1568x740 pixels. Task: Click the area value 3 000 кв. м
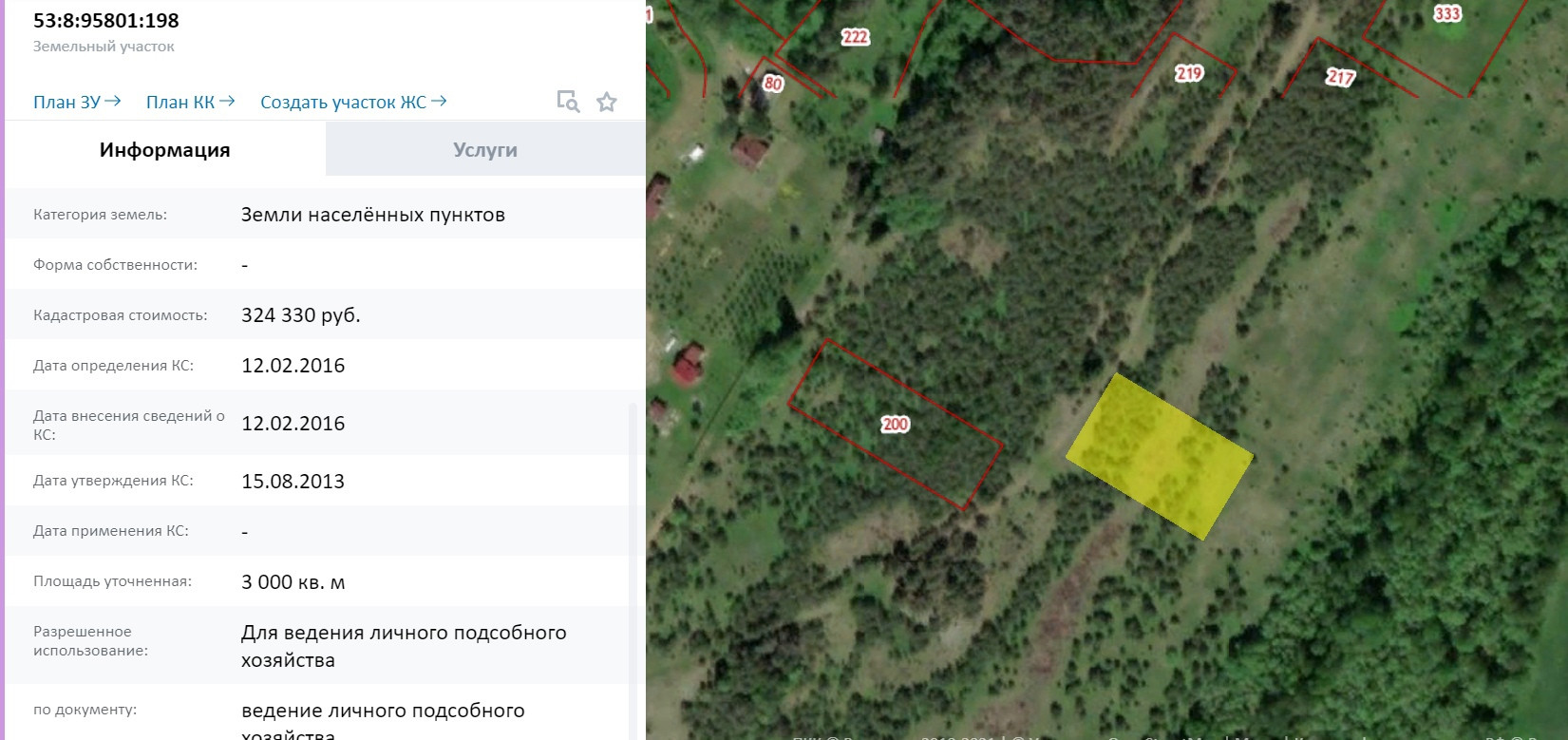293,582
